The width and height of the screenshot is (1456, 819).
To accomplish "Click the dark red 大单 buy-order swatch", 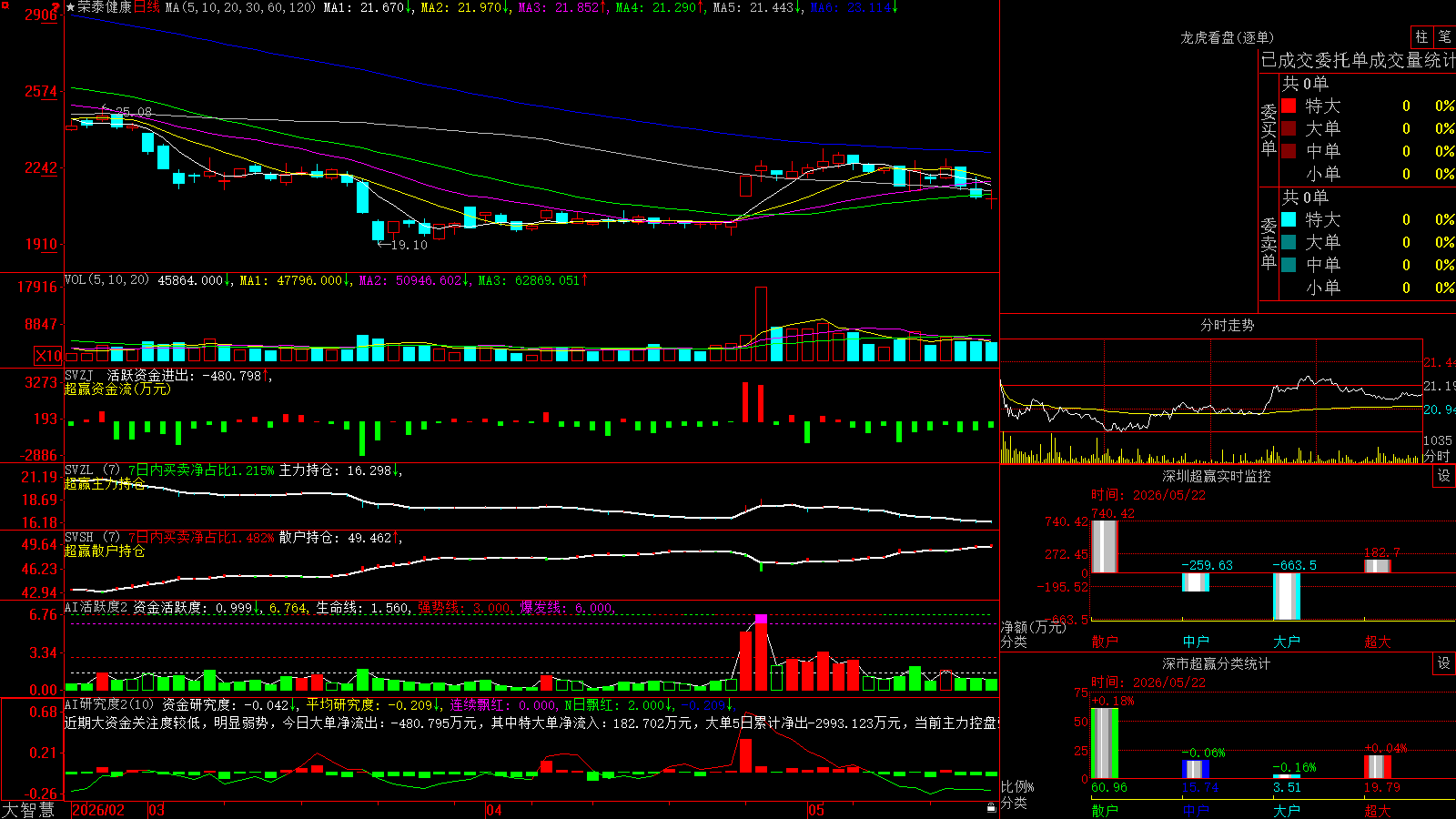I will click(x=1289, y=128).
